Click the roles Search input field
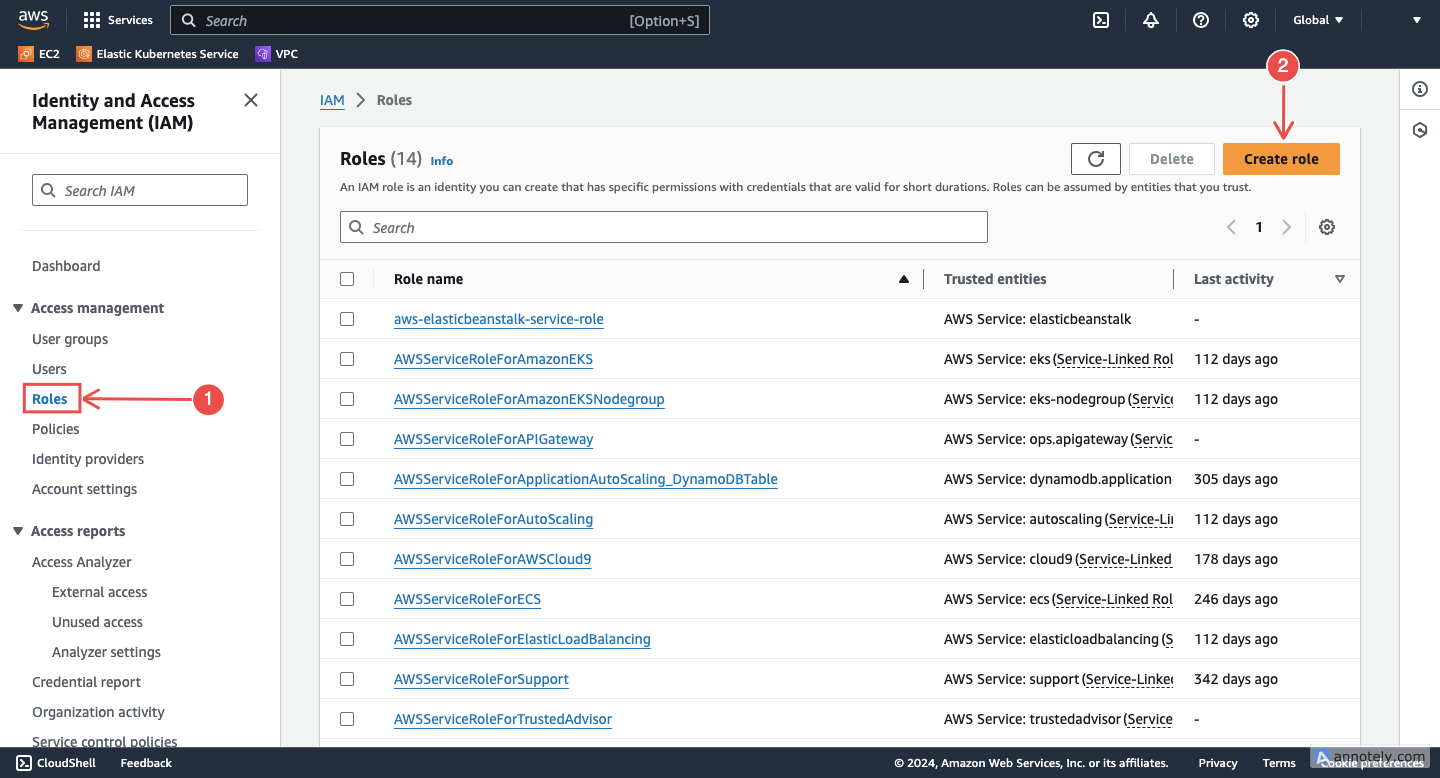 [x=664, y=228]
